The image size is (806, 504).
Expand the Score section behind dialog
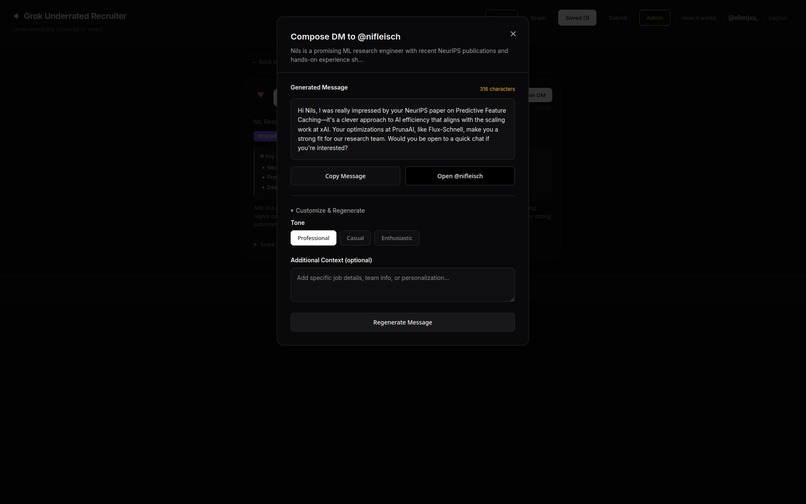(264, 244)
